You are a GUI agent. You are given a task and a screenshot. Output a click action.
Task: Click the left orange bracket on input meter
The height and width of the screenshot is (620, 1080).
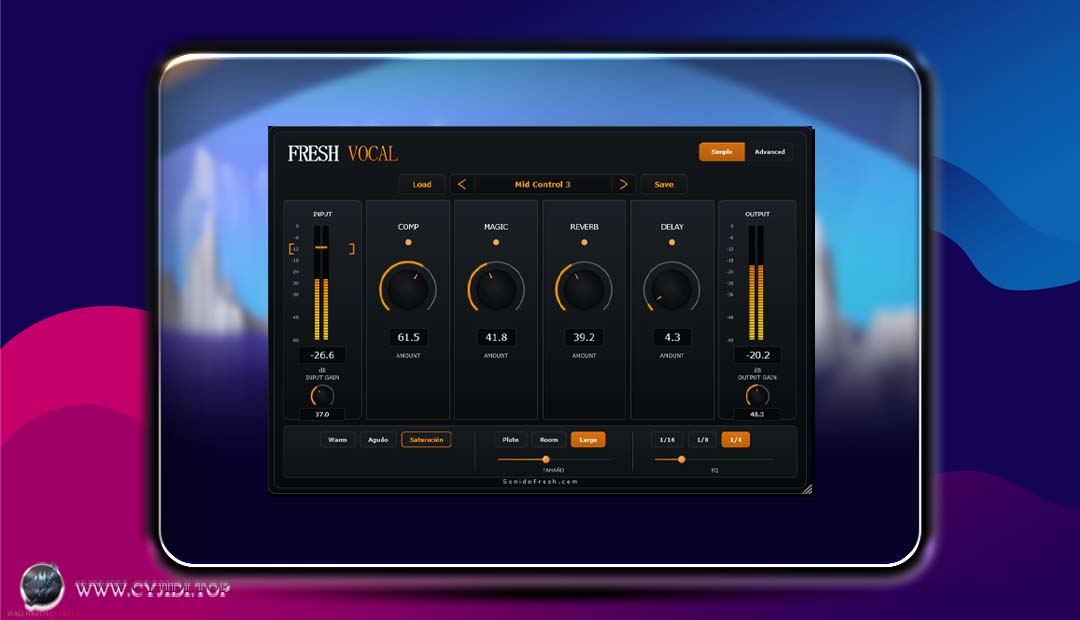(x=291, y=249)
